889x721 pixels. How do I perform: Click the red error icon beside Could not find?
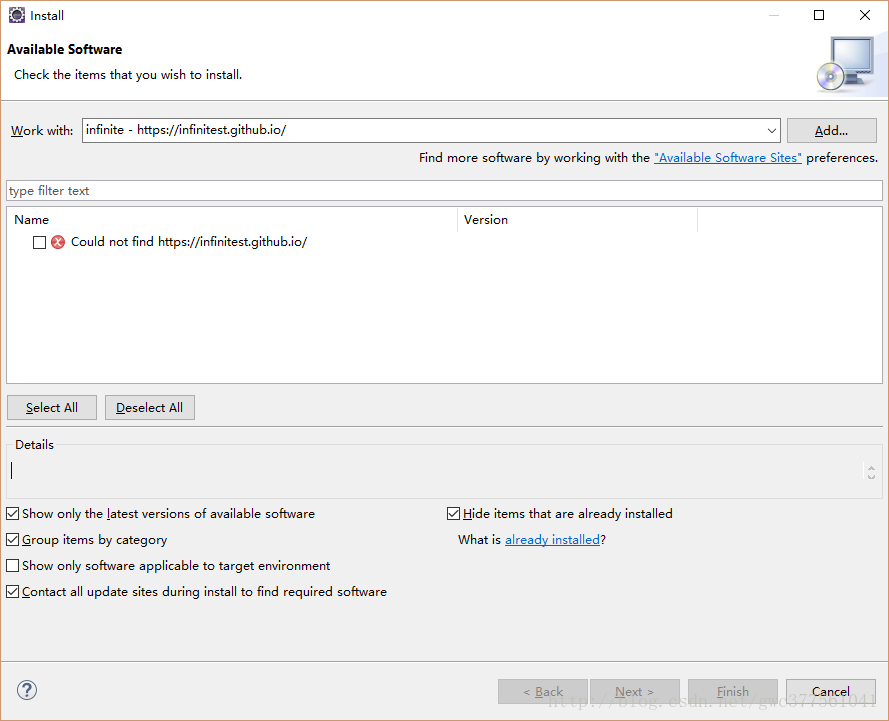(x=58, y=242)
